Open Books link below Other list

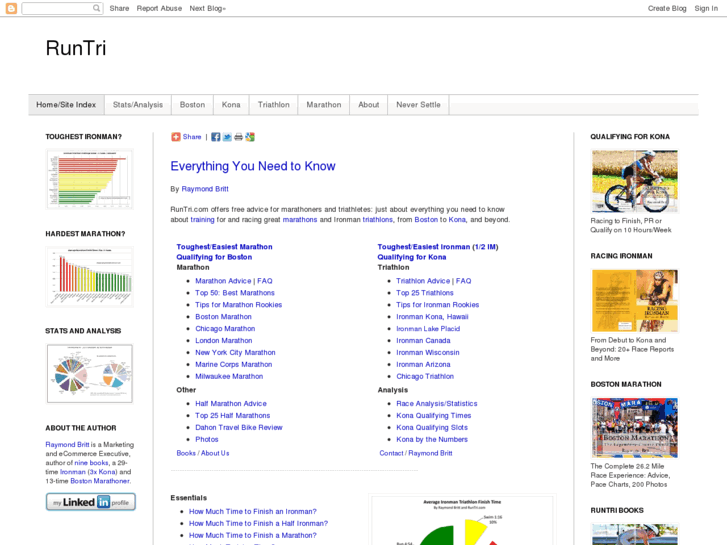click(186, 453)
